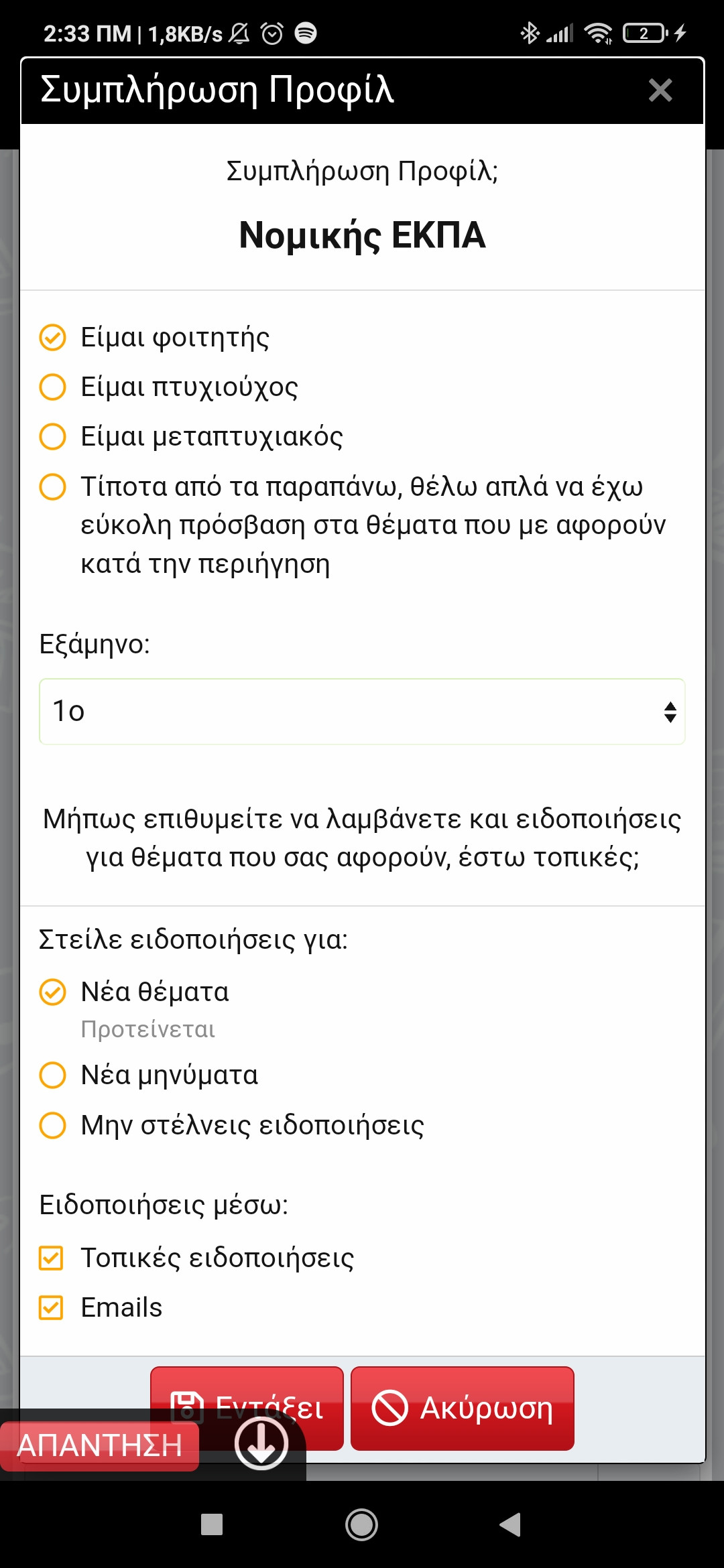This screenshot has height=1568, width=724.
Task: Tap the ΑΠΑΝΤΗΣΗ reply button
Action: coord(99,1446)
